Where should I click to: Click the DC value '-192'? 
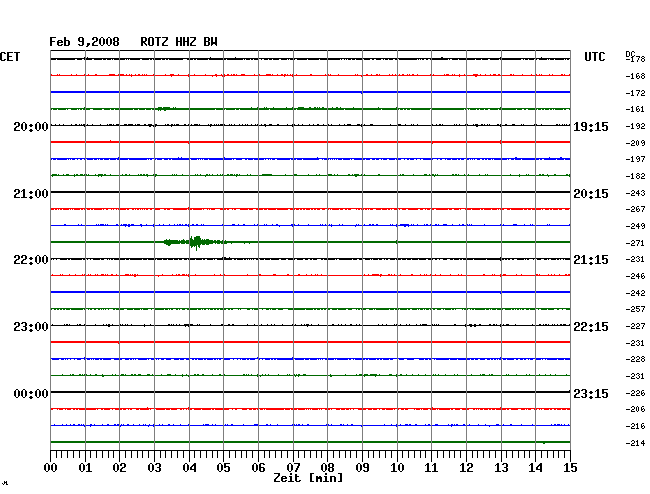[x=635, y=126]
